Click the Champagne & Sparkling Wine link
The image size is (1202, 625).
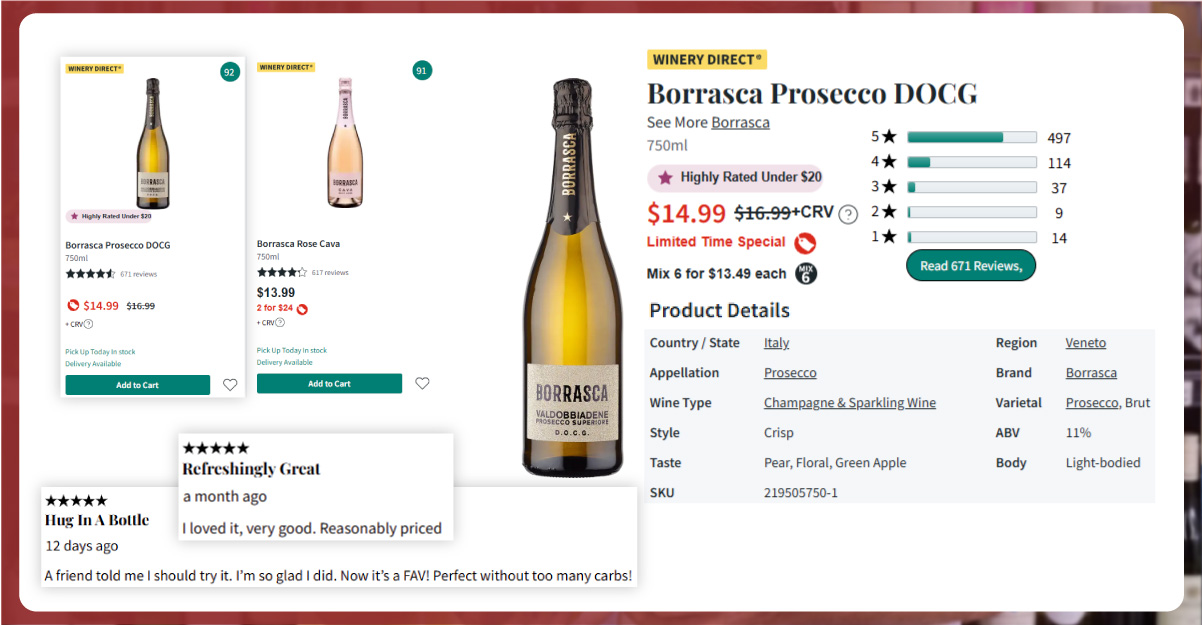[x=849, y=403]
